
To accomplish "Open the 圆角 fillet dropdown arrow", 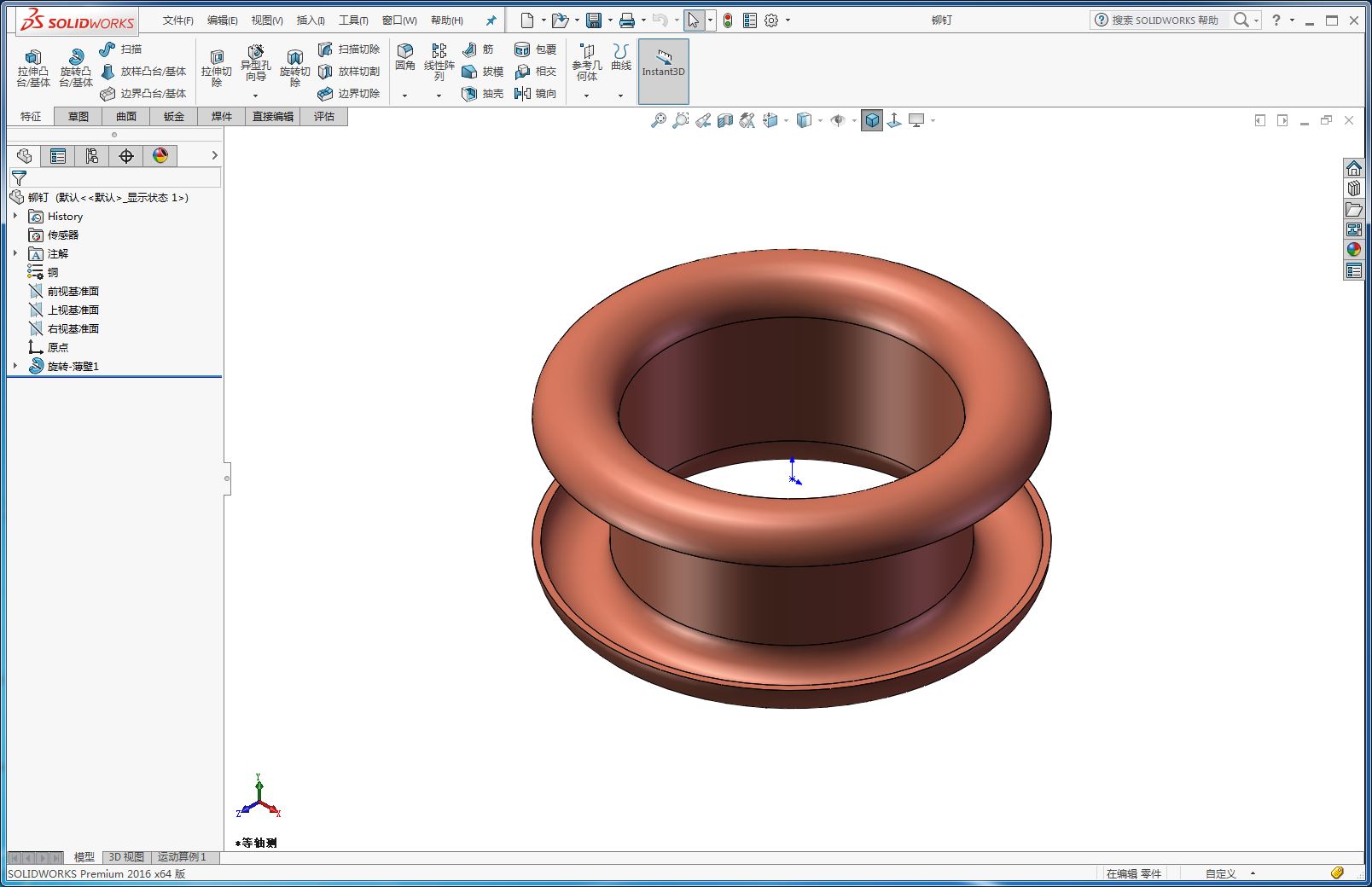I will point(405,96).
